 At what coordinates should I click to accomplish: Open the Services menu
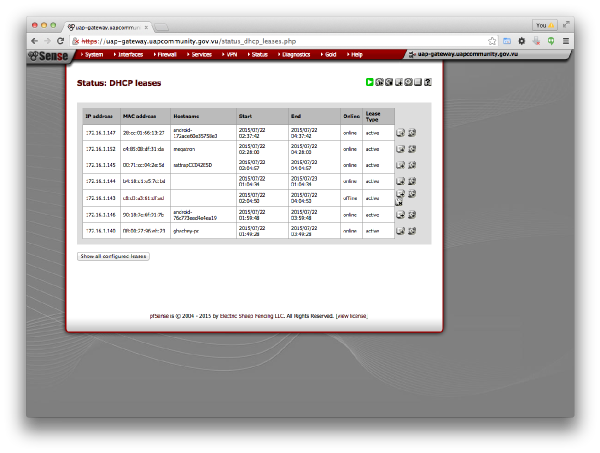[x=199, y=55]
